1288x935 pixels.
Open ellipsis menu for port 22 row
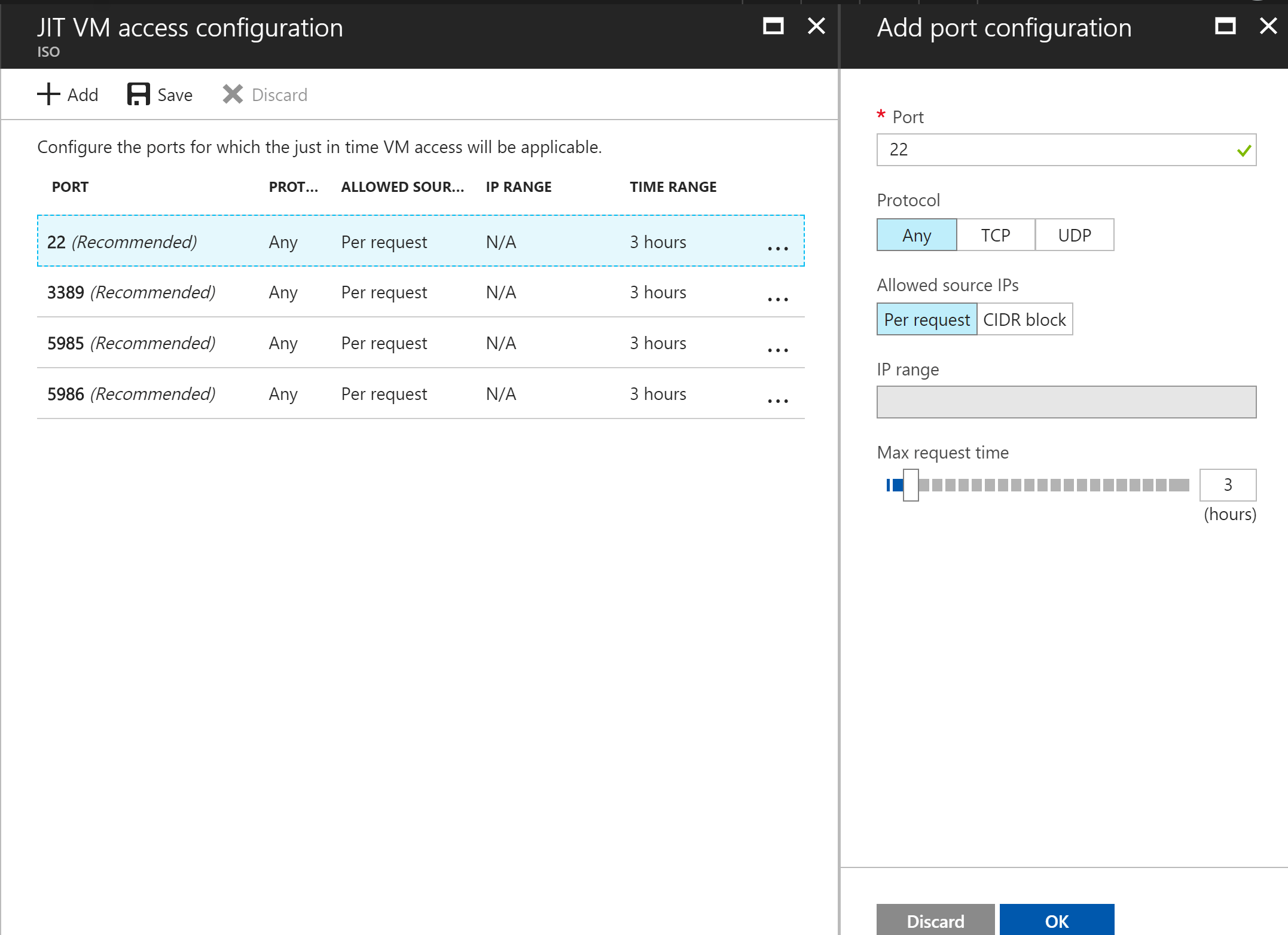tap(777, 248)
